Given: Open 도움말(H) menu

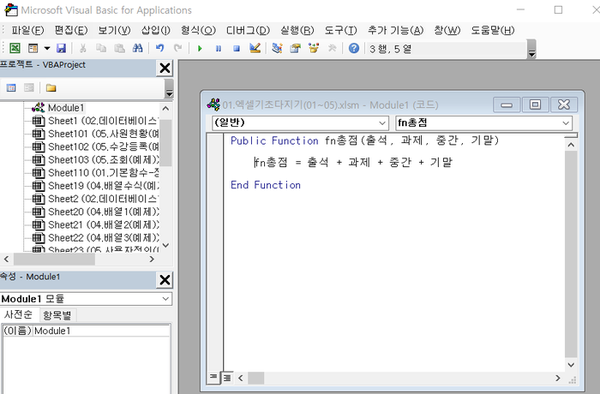Looking at the screenshot, I should tap(492, 30).
